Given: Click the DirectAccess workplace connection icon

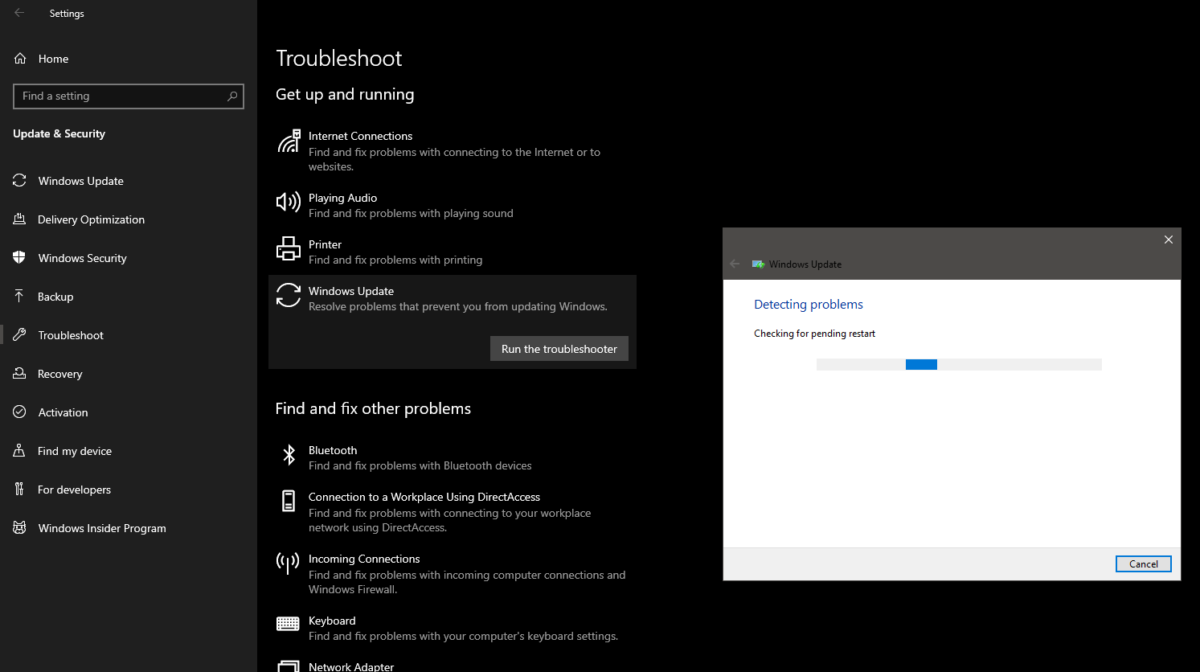Looking at the screenshot, I should point(289,503).
